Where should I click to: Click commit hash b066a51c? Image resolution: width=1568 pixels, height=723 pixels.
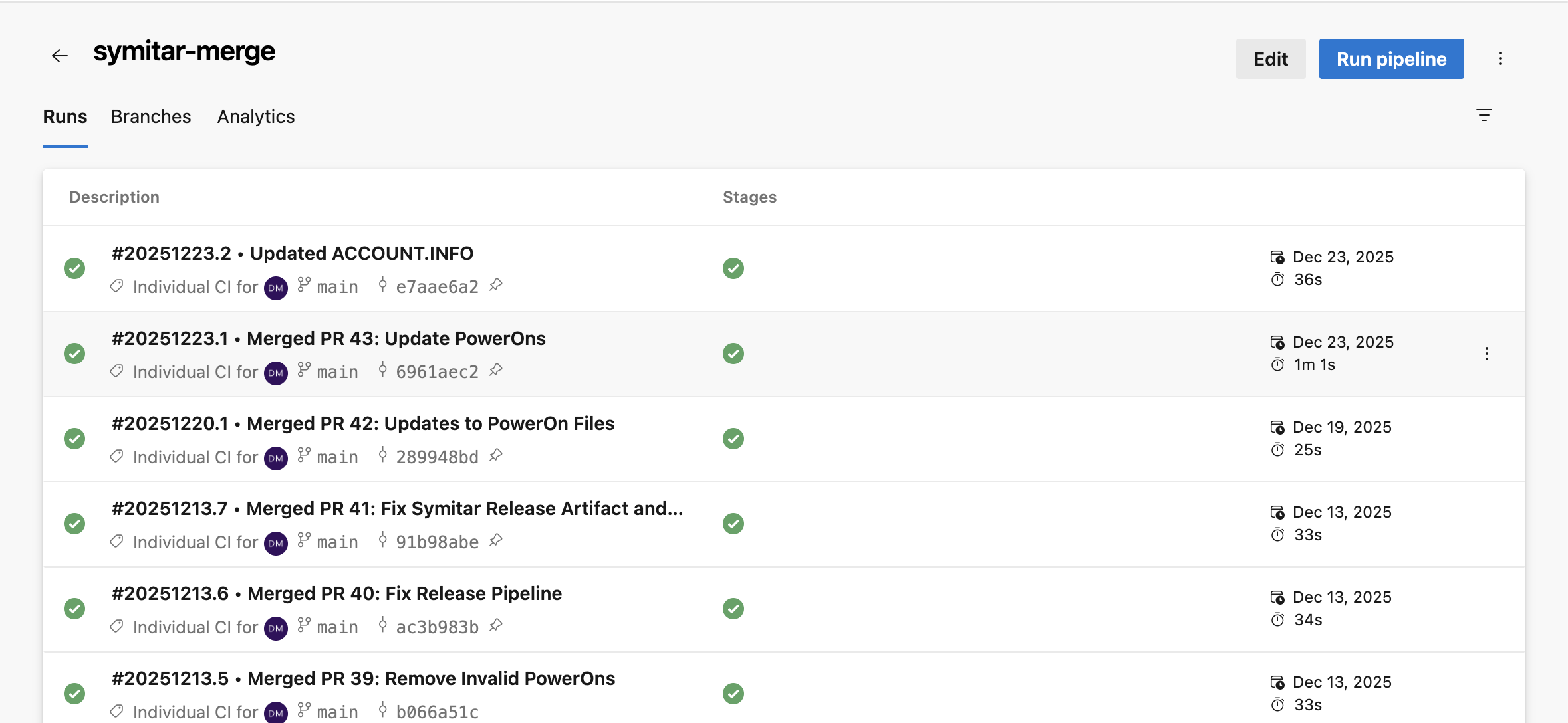[x=437, y=712]
